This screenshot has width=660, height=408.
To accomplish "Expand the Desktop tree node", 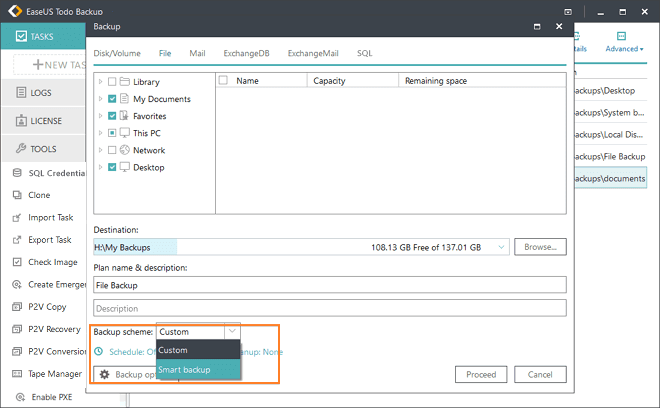I will click(100, 167).
